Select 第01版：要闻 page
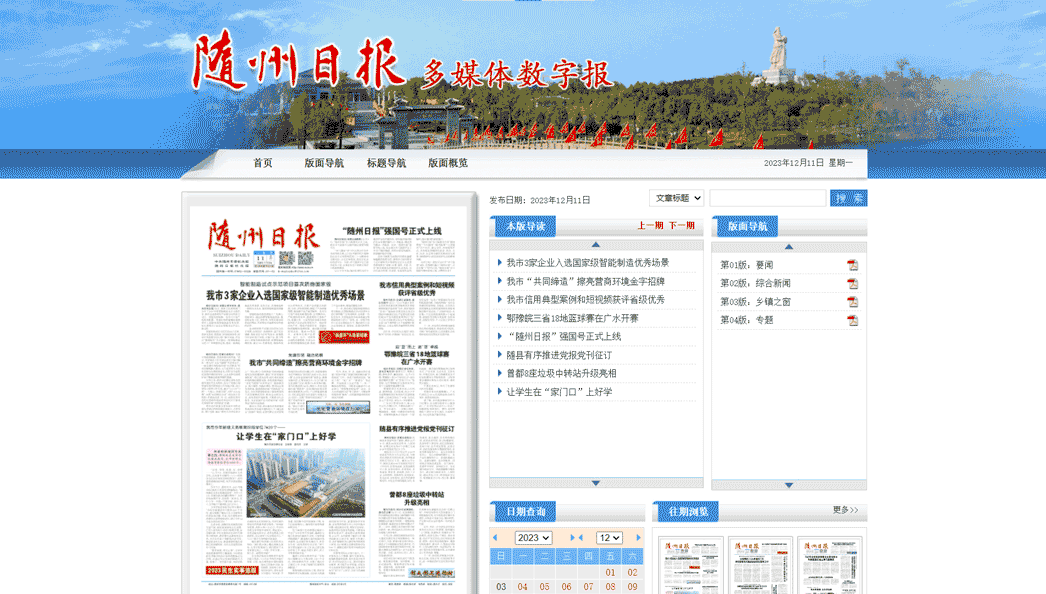The image size is (1046, 594). point(746,265)
